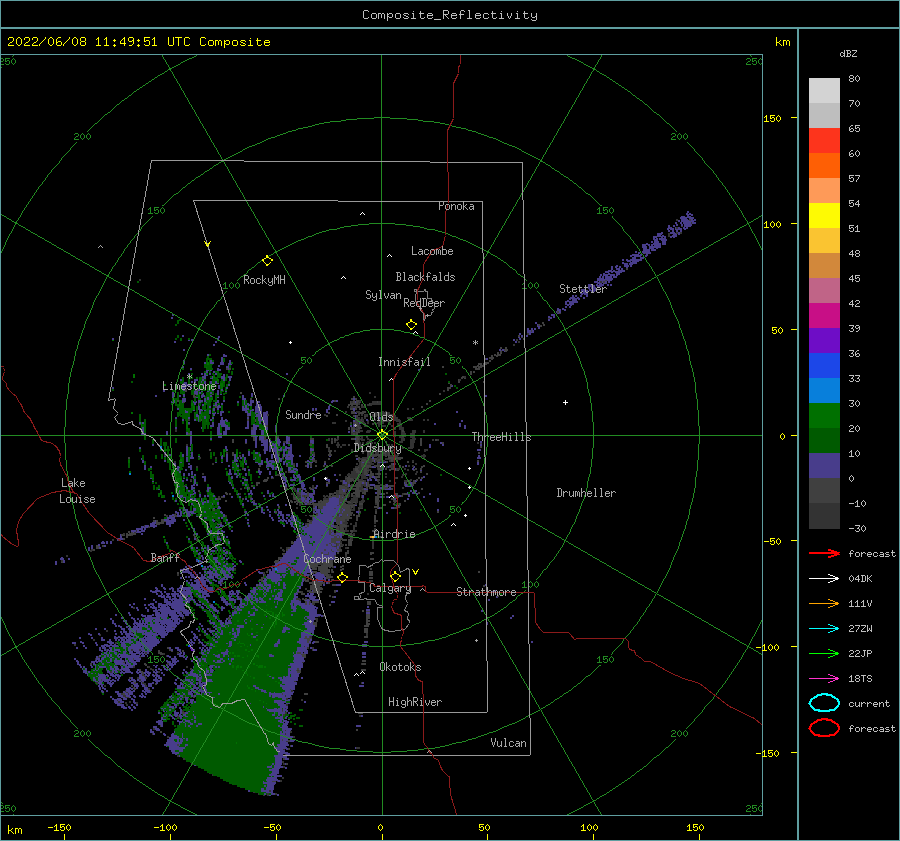
Task: Click the Cochrane town label
Action: point(327,559)
